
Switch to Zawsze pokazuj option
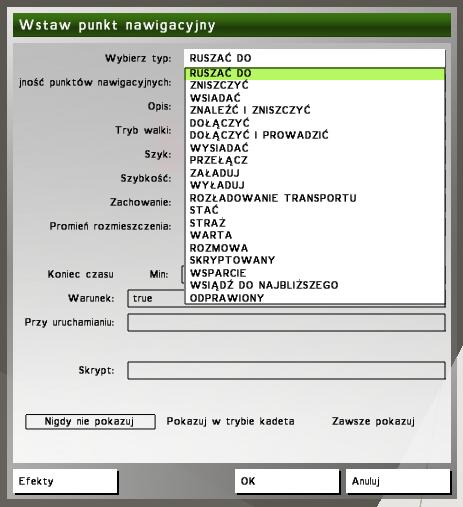pyautogui.click(x=373, y=422)
